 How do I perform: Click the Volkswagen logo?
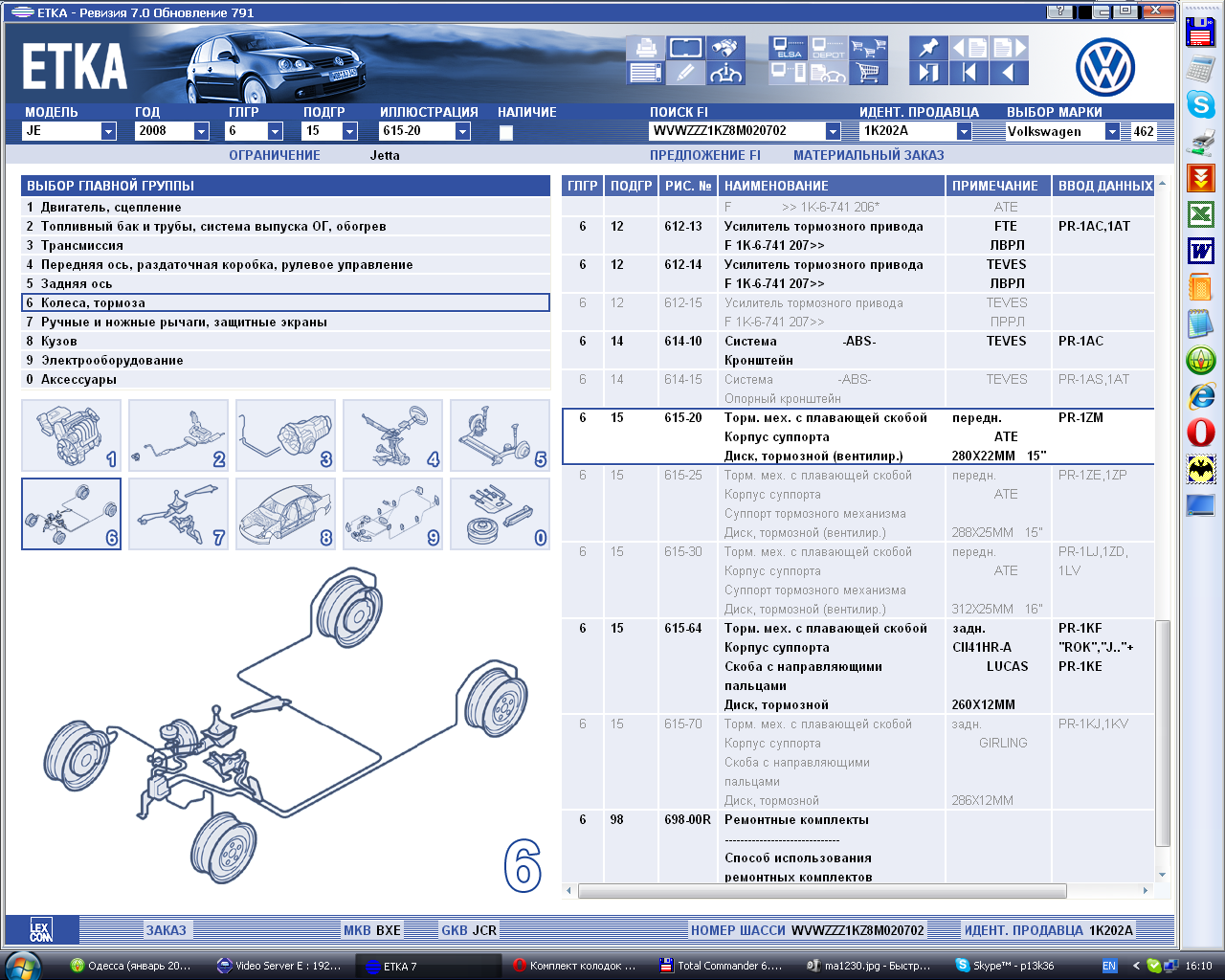1104,68
